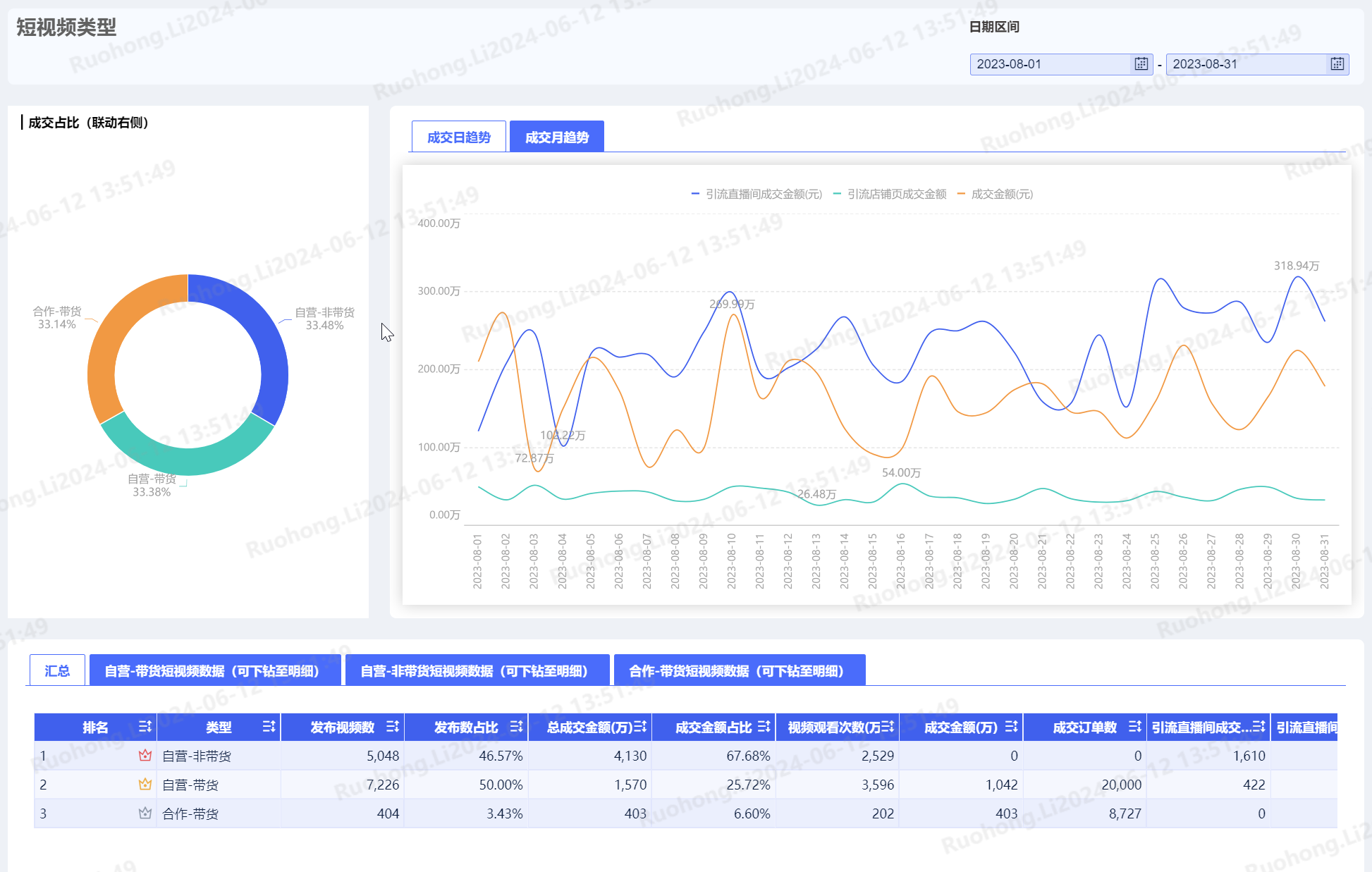Image resolution: width=1372 pixels, height=872 pixels.
Task: Click sort icon in 类型 column header
Action: [269, 727]
